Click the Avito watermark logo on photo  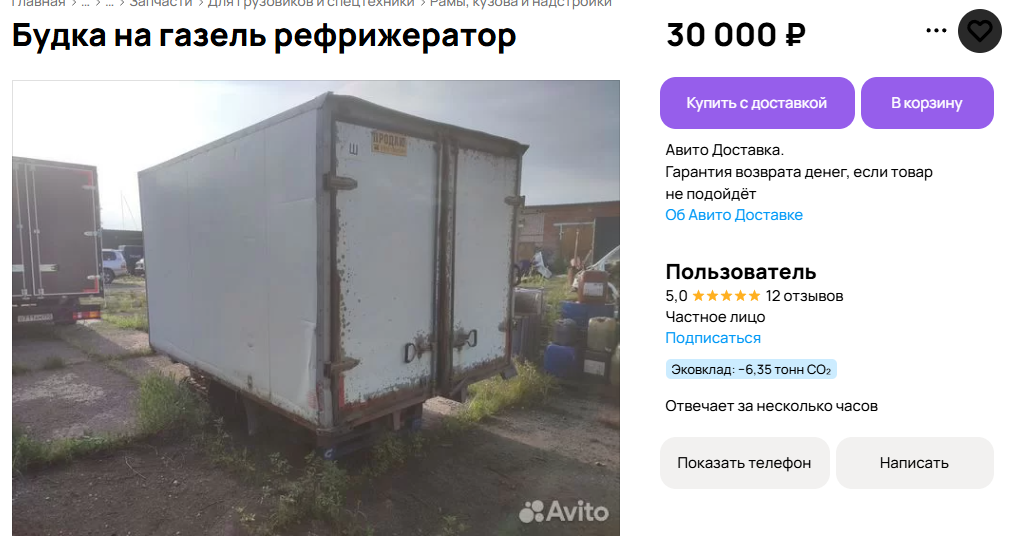pyautogui.click(x=564, y=511)
